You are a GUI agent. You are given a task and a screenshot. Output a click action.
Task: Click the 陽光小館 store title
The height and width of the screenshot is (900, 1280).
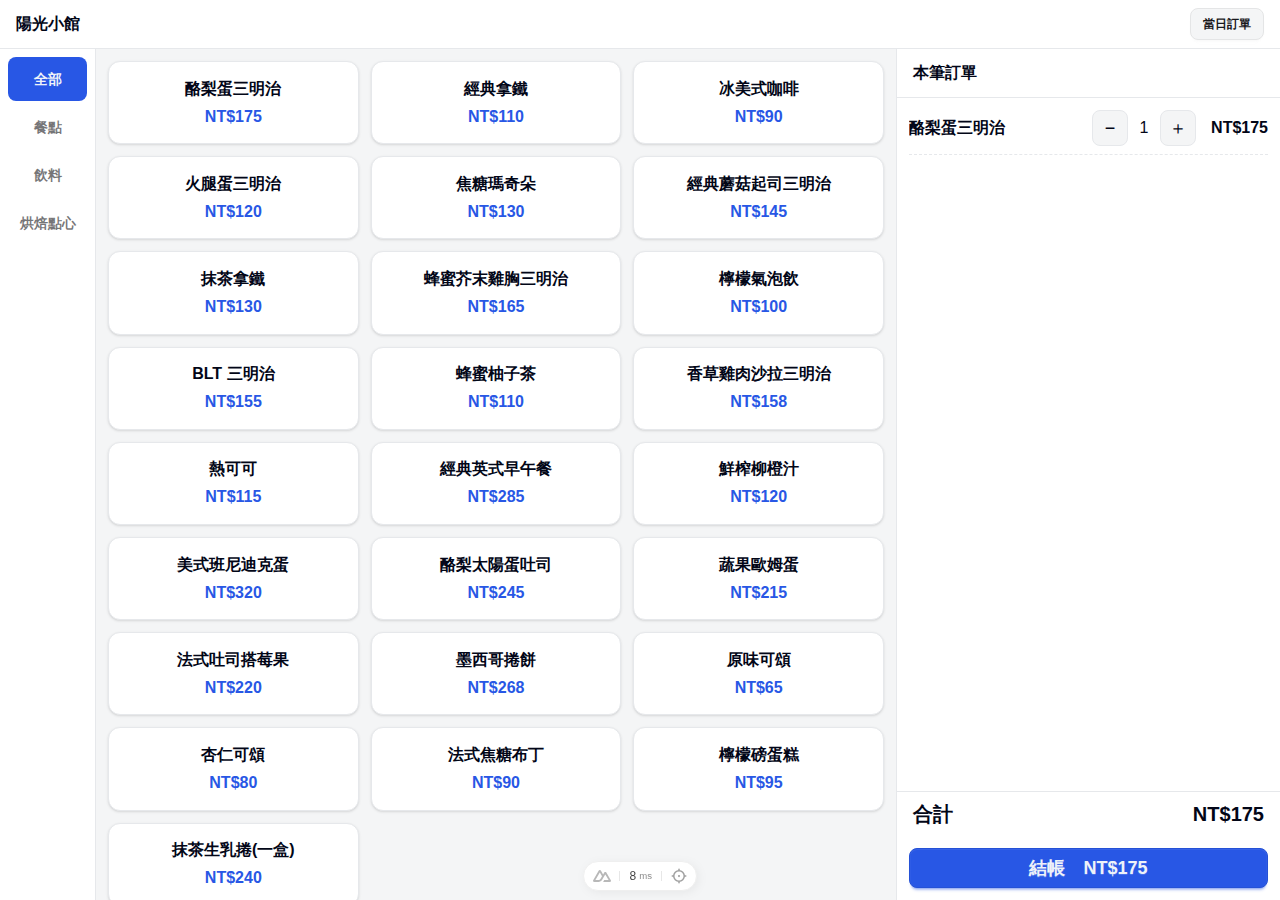click(x=48, y=24)
